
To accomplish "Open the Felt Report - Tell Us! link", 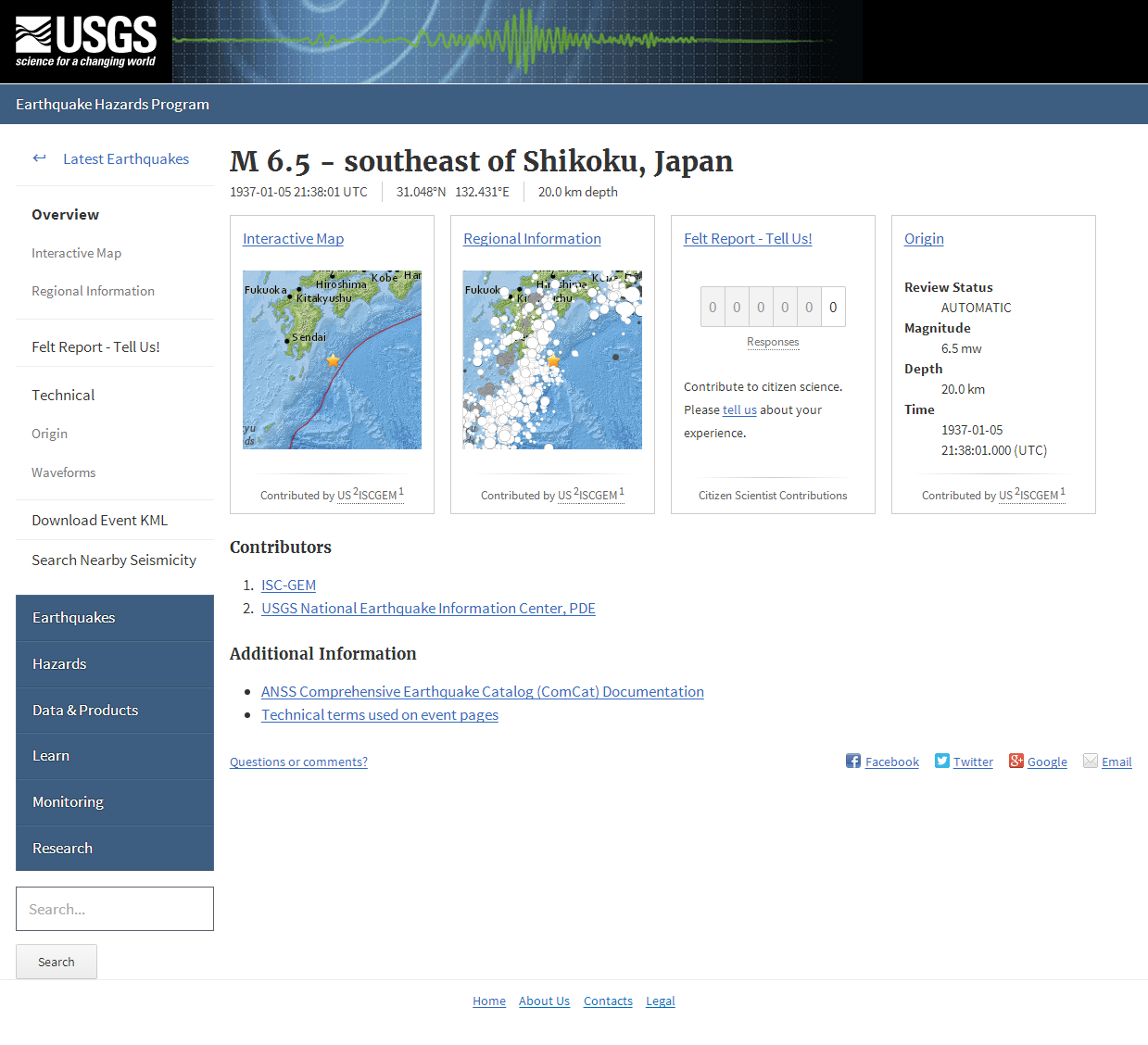I will pos(747,238).
